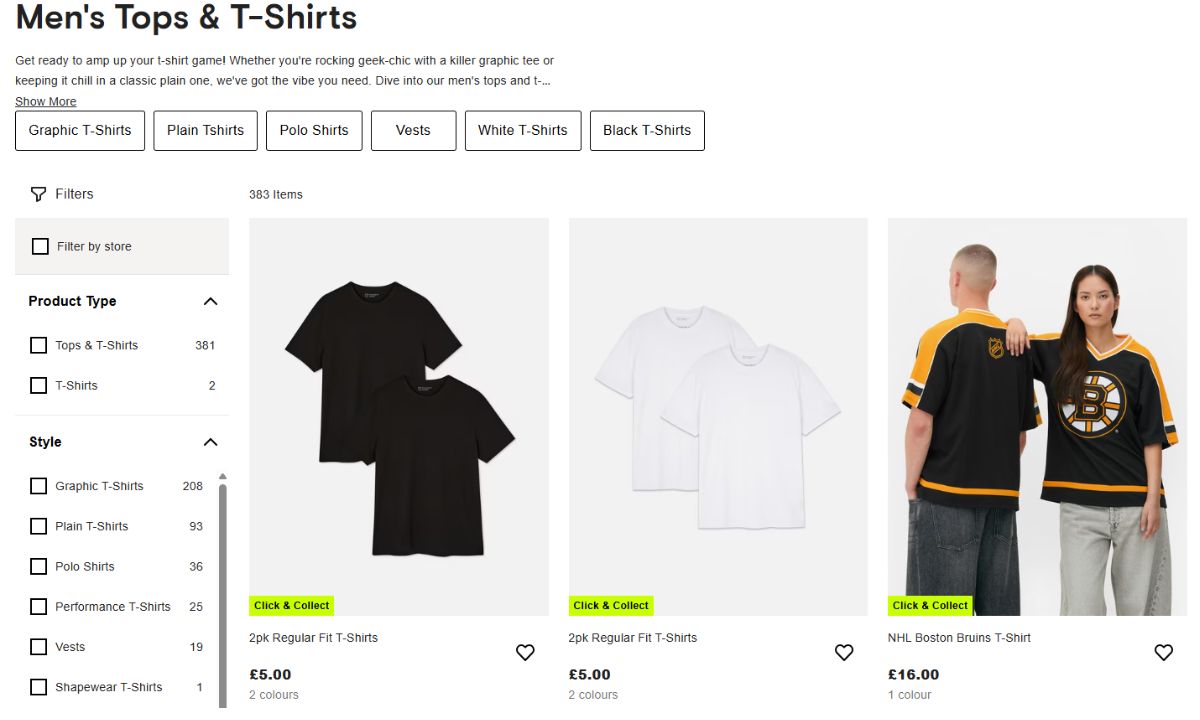Select the Graphic T-Shirts category chip

tap(79, 130)
